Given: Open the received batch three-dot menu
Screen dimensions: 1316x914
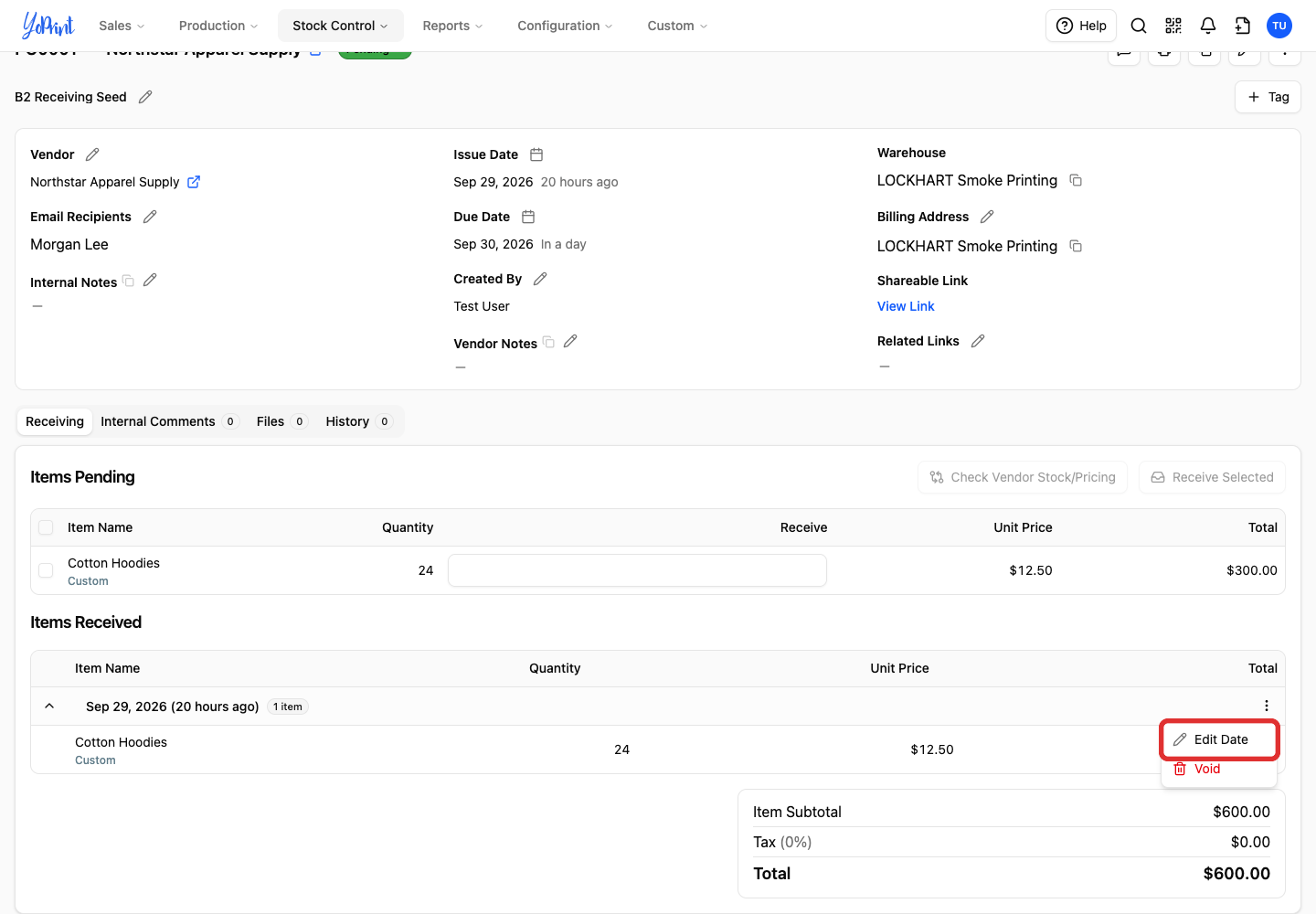Looking at the screenshot, I should [x=1267, y=706].
